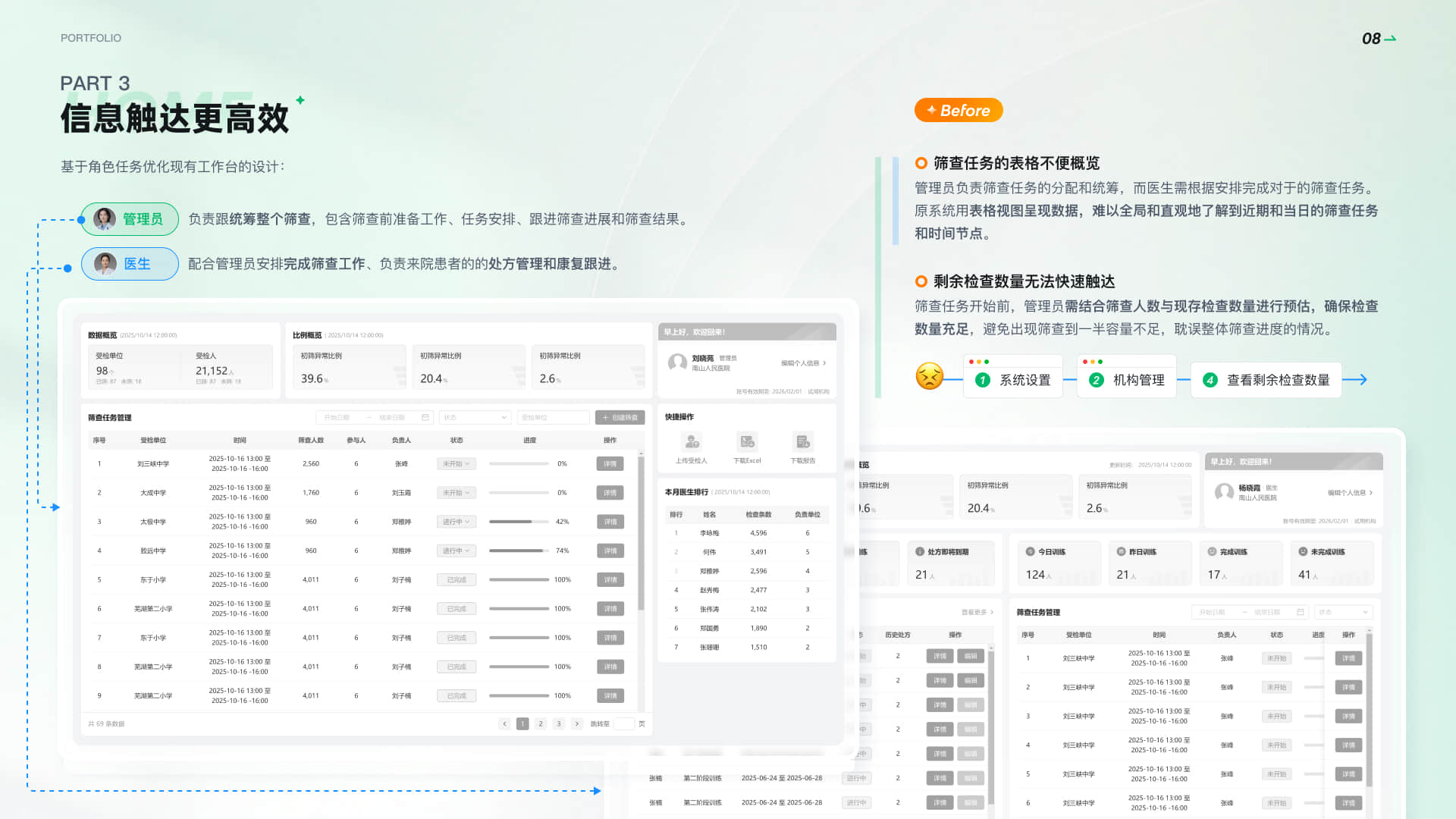Go to next page with pagination arrow
The height and width of the screenshot is (819, 1456).
point(577,724)
